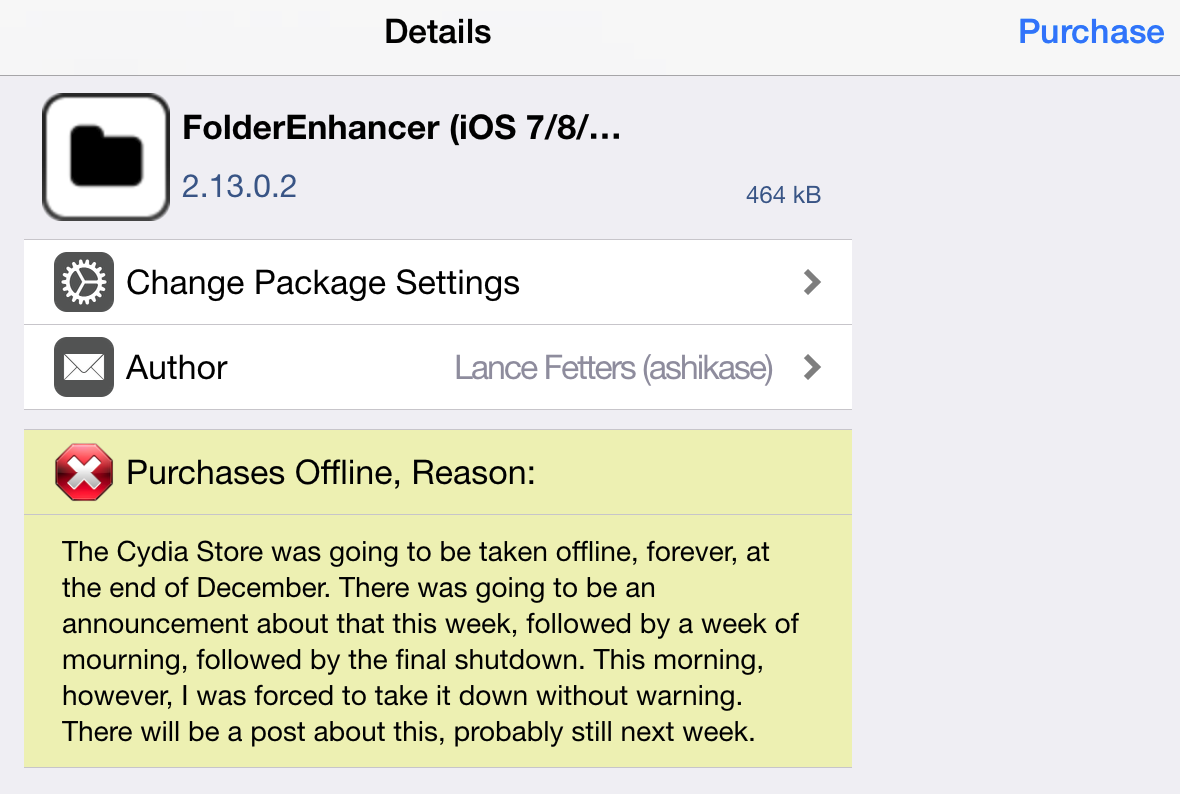This screenshot has width=1180, height=794.
Task: Click the FolderEnhancer folder icon
Action: coord(105,157)
